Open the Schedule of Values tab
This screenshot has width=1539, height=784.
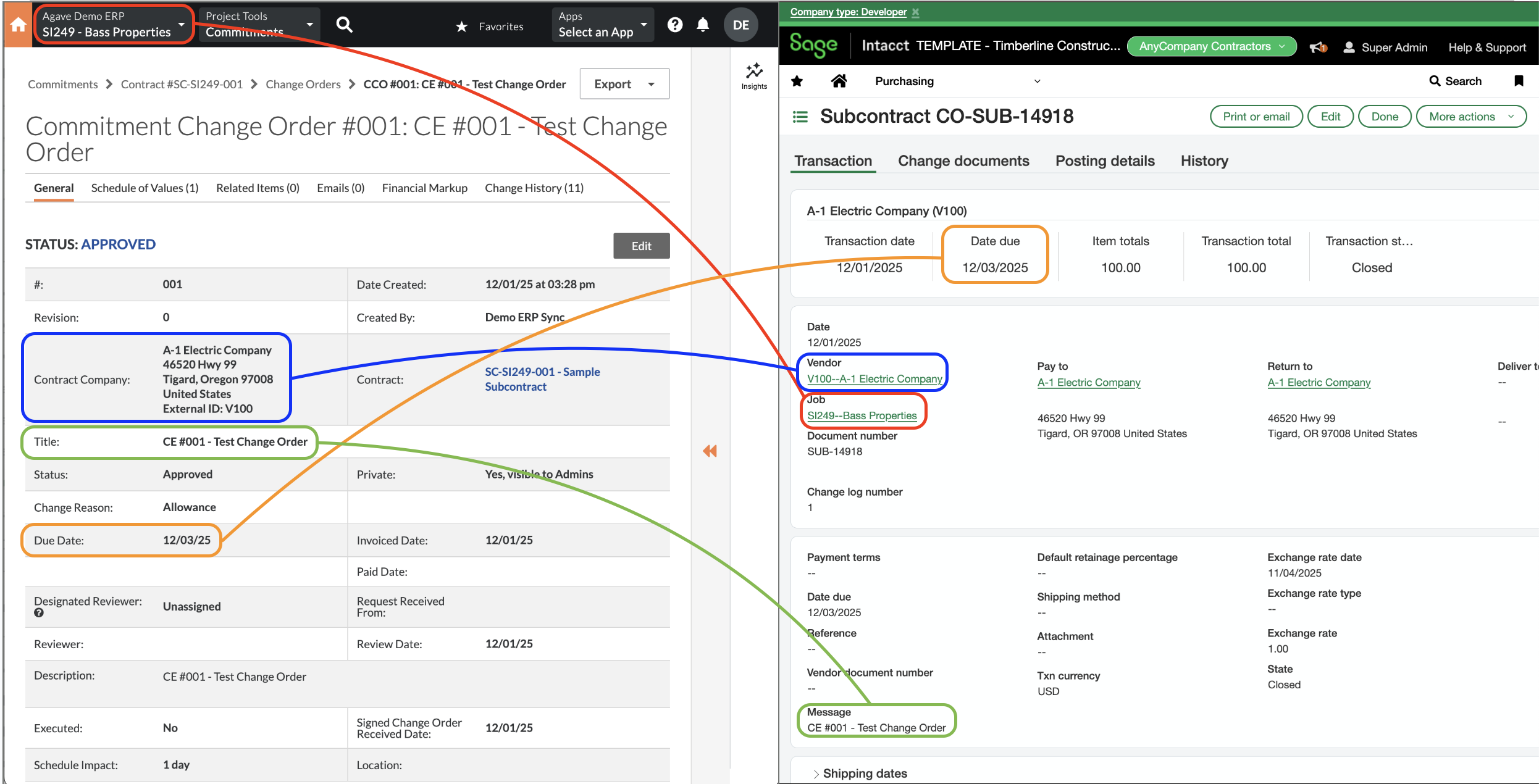tap(144, 188)
